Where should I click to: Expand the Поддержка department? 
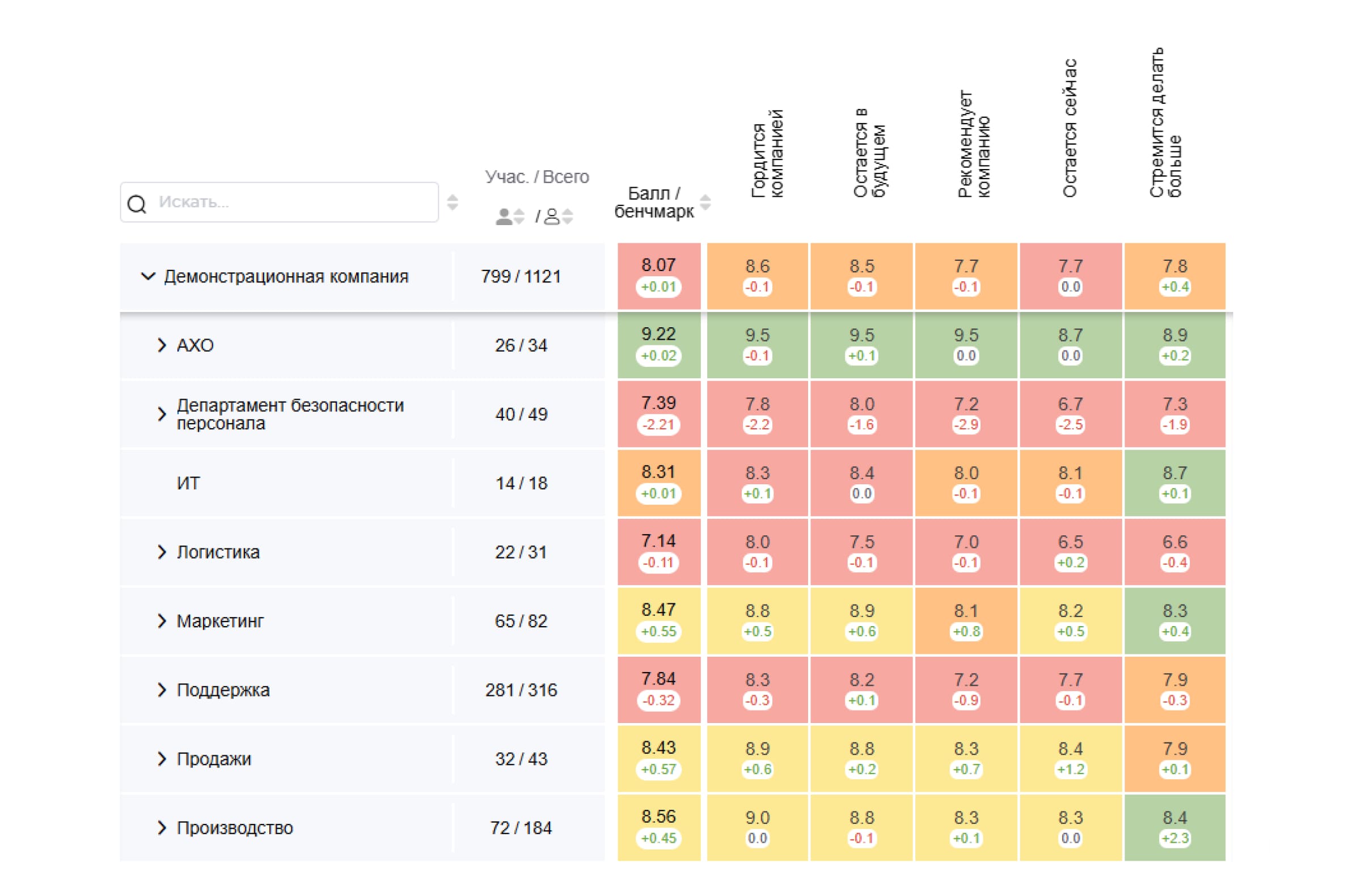point(162,690)
